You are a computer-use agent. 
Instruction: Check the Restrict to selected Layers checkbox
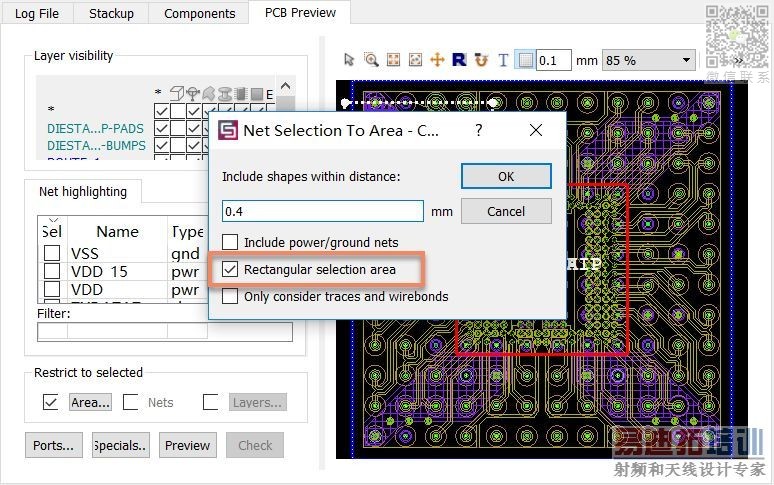click(211, 402)
